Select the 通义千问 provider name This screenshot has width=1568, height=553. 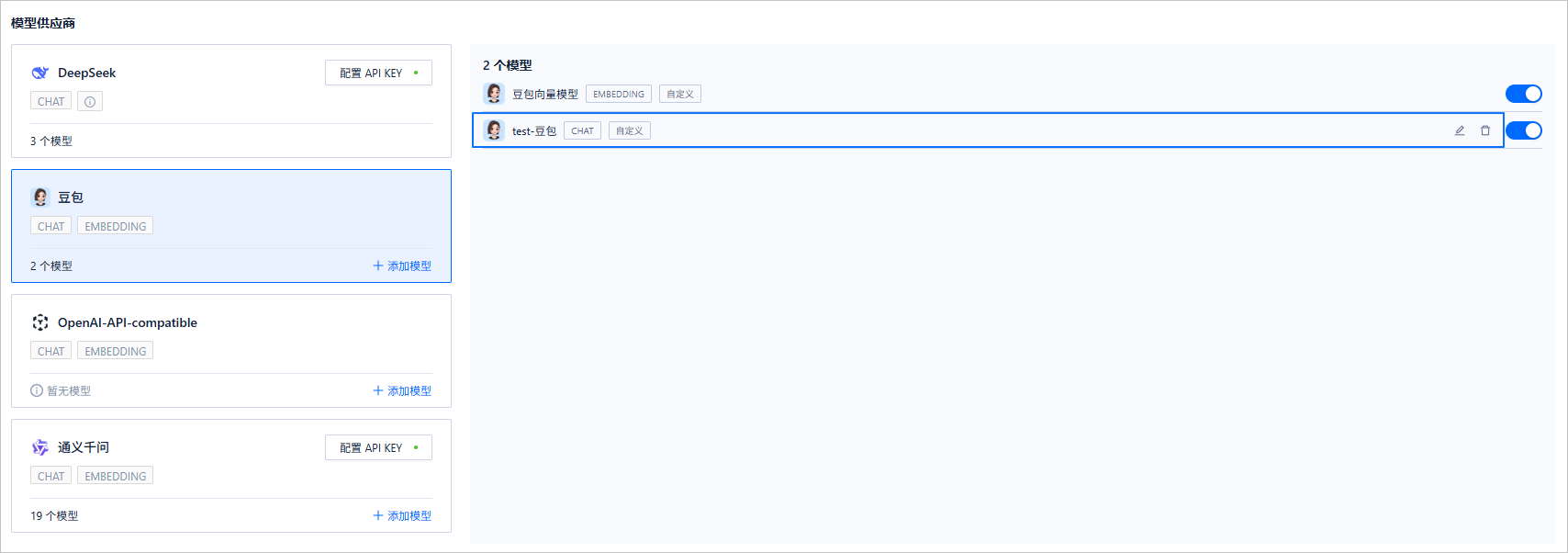pos(84,447)
